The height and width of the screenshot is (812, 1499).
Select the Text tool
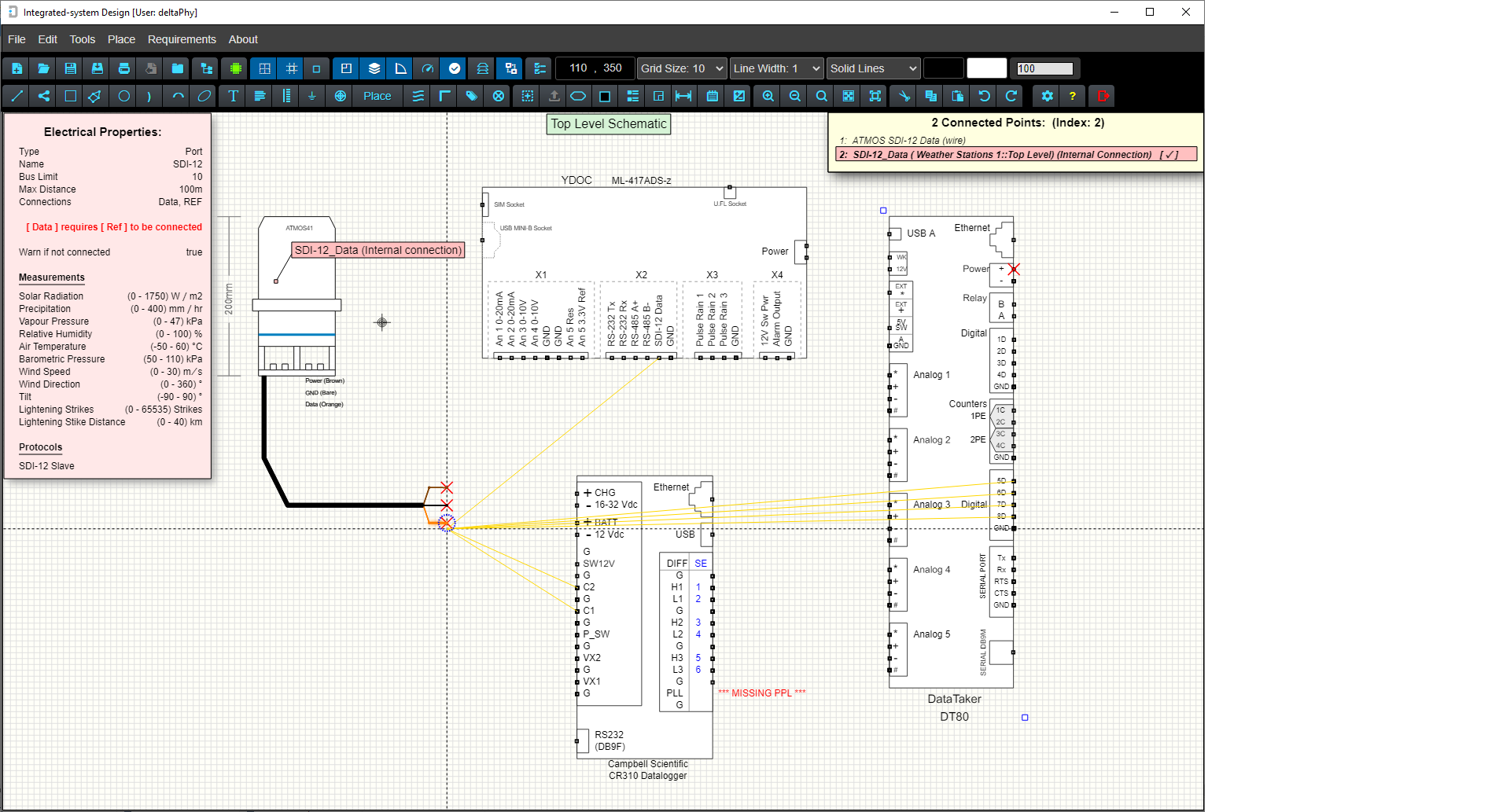click(233, 96)
